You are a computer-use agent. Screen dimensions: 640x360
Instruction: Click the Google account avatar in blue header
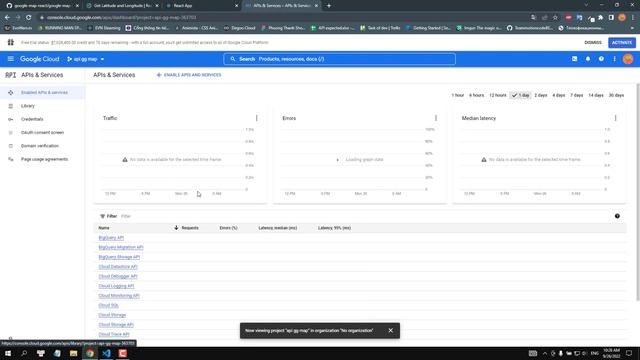[628, 59]
